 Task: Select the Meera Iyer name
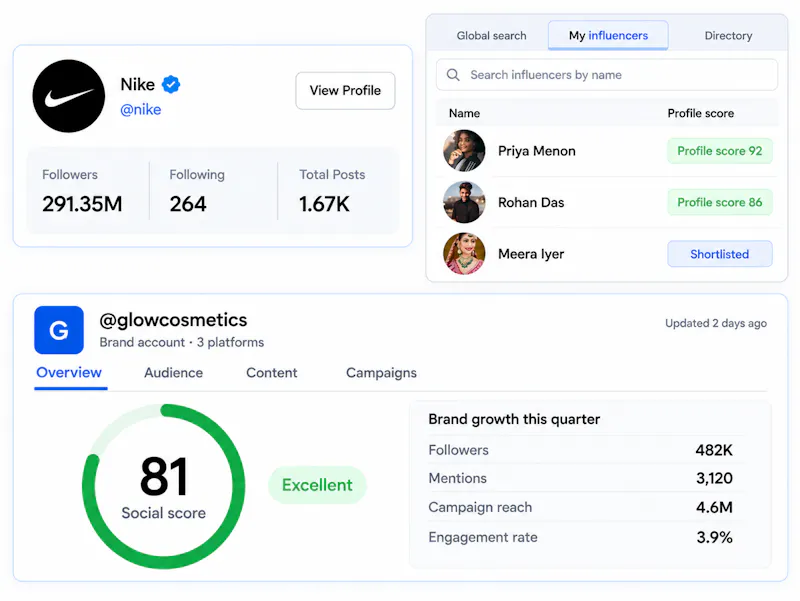click(x=531, y=254)
